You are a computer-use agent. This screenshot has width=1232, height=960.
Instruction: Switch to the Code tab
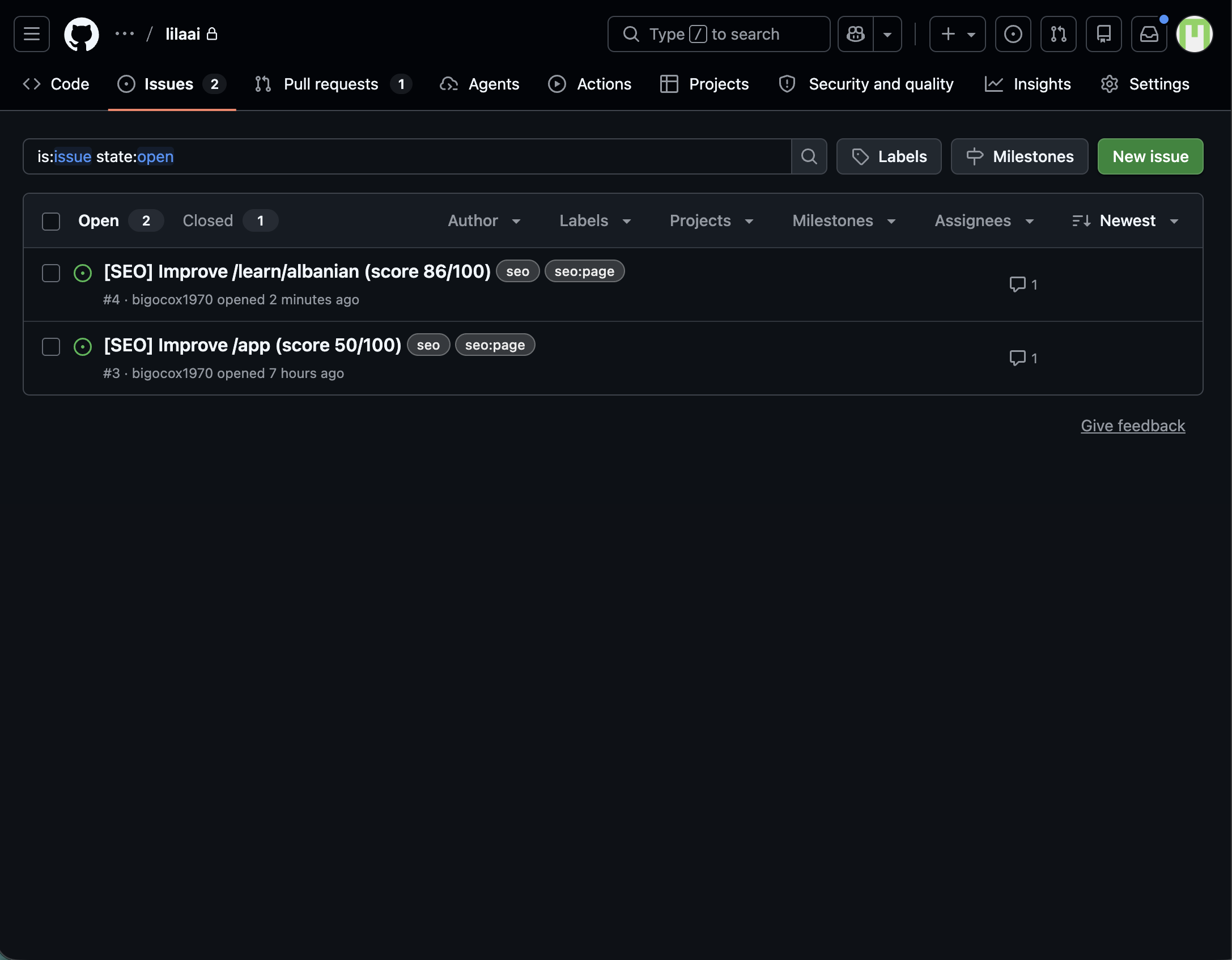(x=56, y=84)
